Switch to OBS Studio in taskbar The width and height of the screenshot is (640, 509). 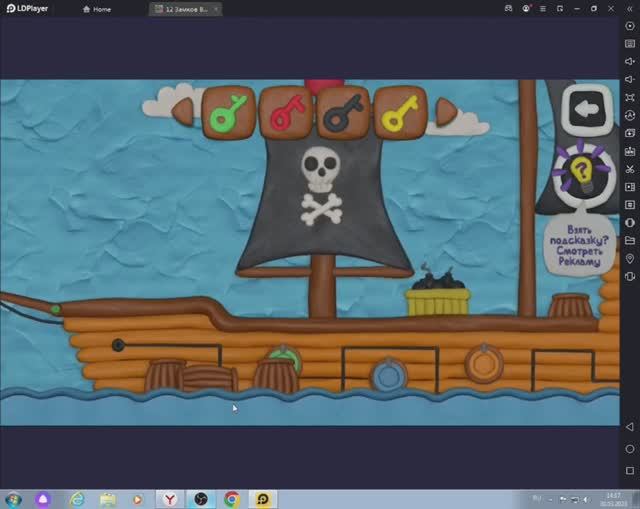(x=201, y=499)
